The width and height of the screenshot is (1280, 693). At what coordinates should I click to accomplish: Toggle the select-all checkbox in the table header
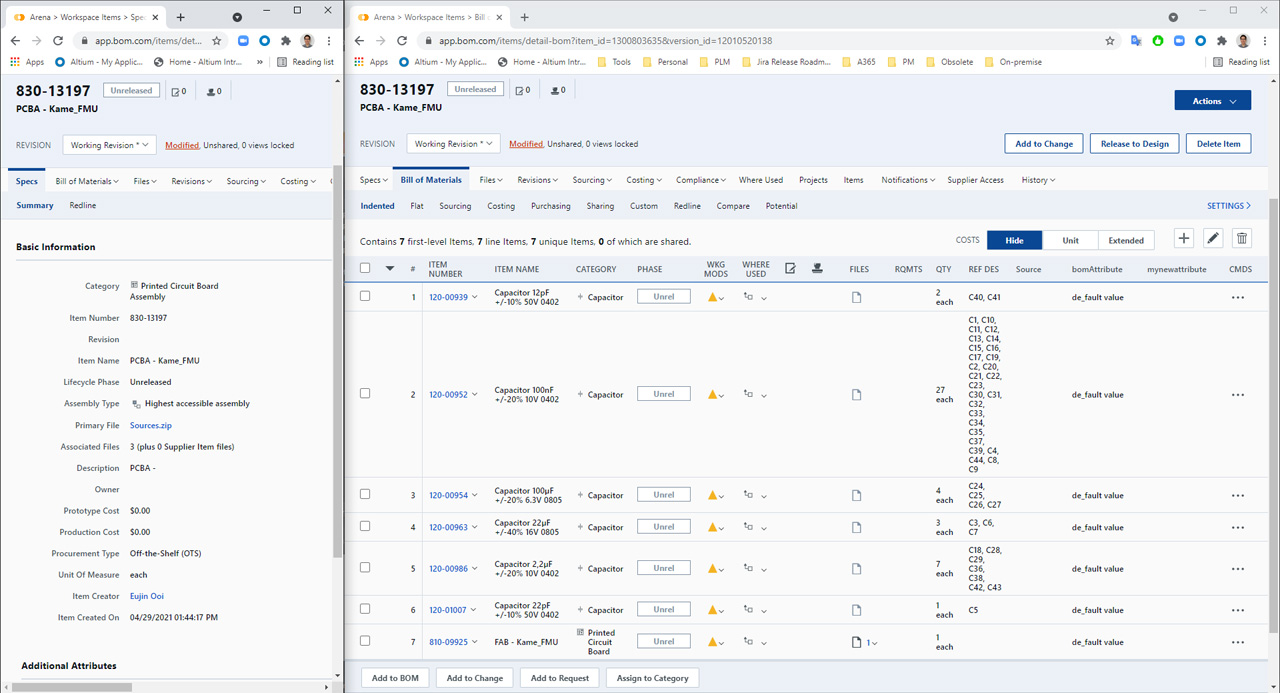(365, 268)
